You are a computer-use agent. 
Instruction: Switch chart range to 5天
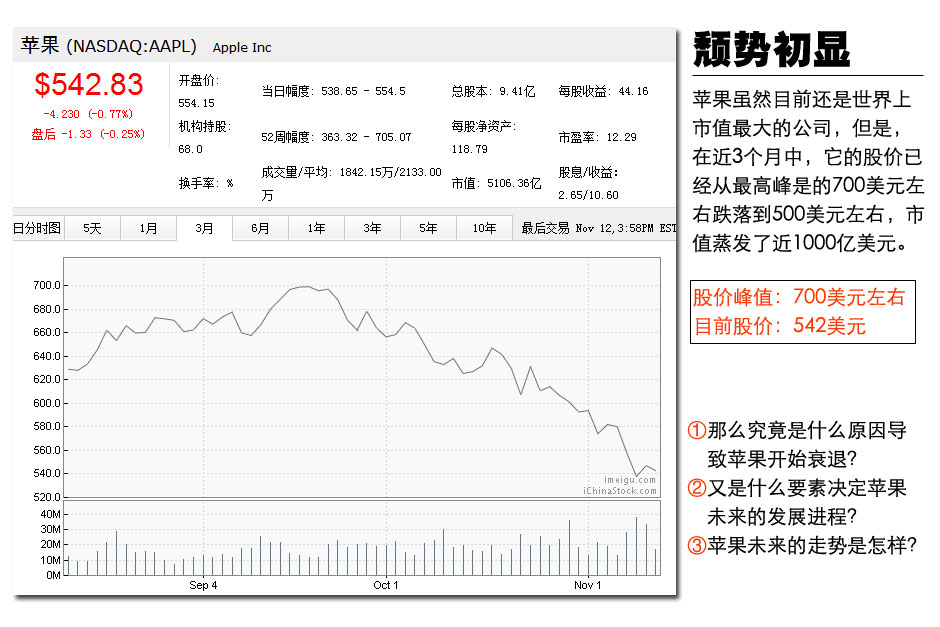(x=92, y=228)
